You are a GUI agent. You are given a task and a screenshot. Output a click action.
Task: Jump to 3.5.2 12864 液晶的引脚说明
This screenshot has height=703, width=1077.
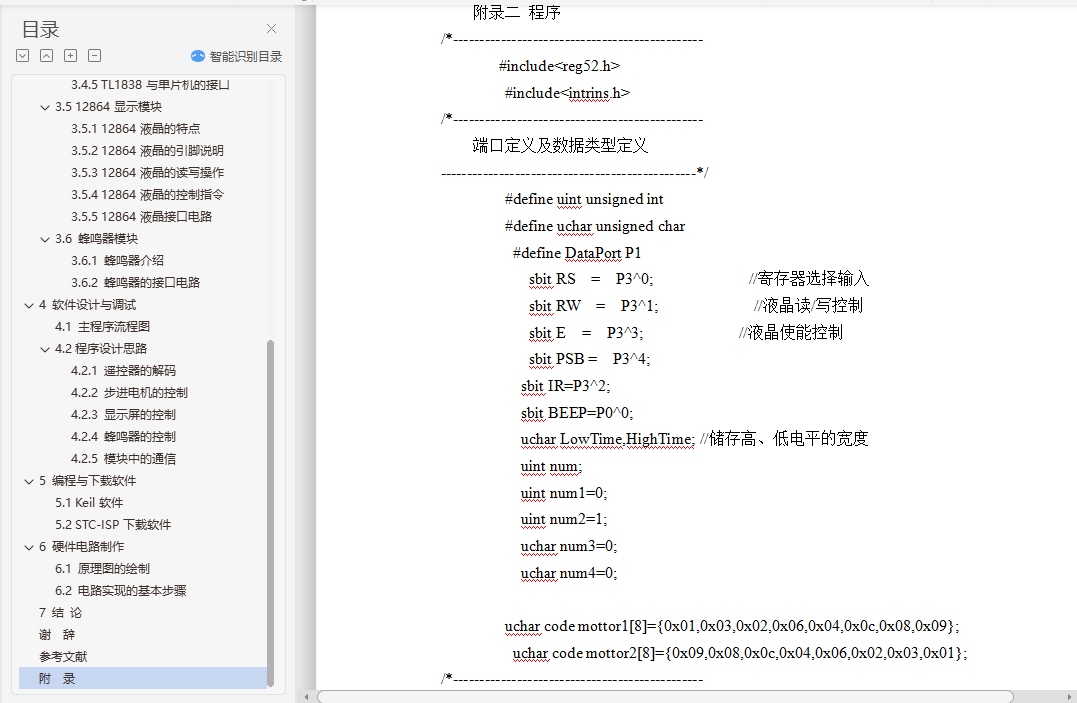click(147, 150)
